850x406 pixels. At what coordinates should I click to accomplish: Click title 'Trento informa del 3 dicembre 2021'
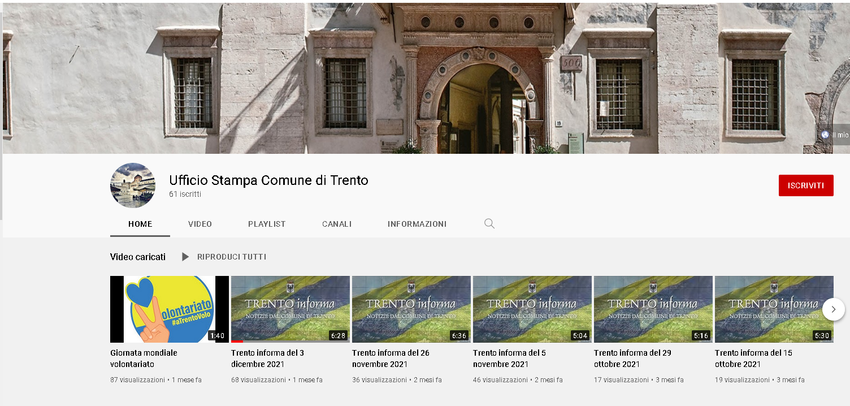point(267,358)
